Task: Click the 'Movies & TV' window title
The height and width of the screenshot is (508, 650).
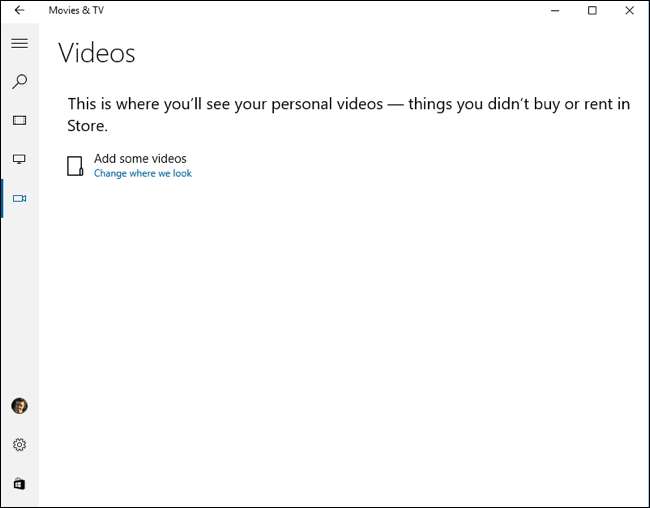Action: (76, 10)
